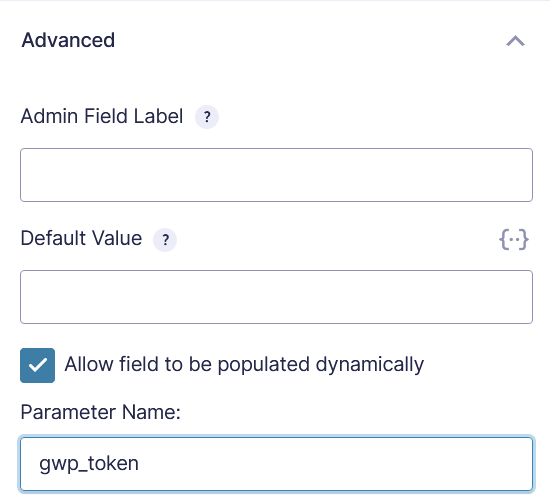Click the question mark beside Default Value
550x504 pixels.
tap(165, 240)
